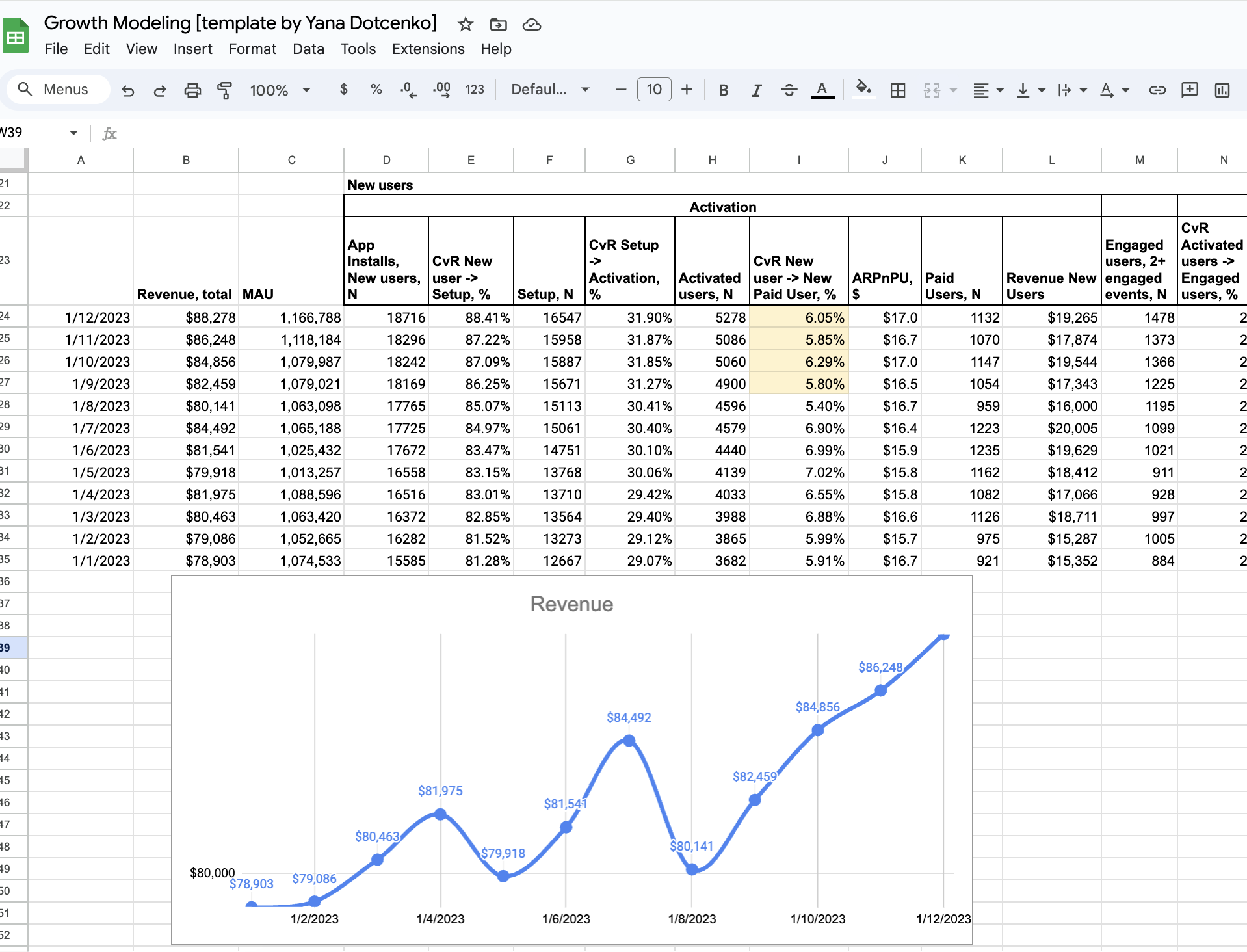Screen dimensions: 1247x952
Task: Open the File menu
Action: point(56,49)
